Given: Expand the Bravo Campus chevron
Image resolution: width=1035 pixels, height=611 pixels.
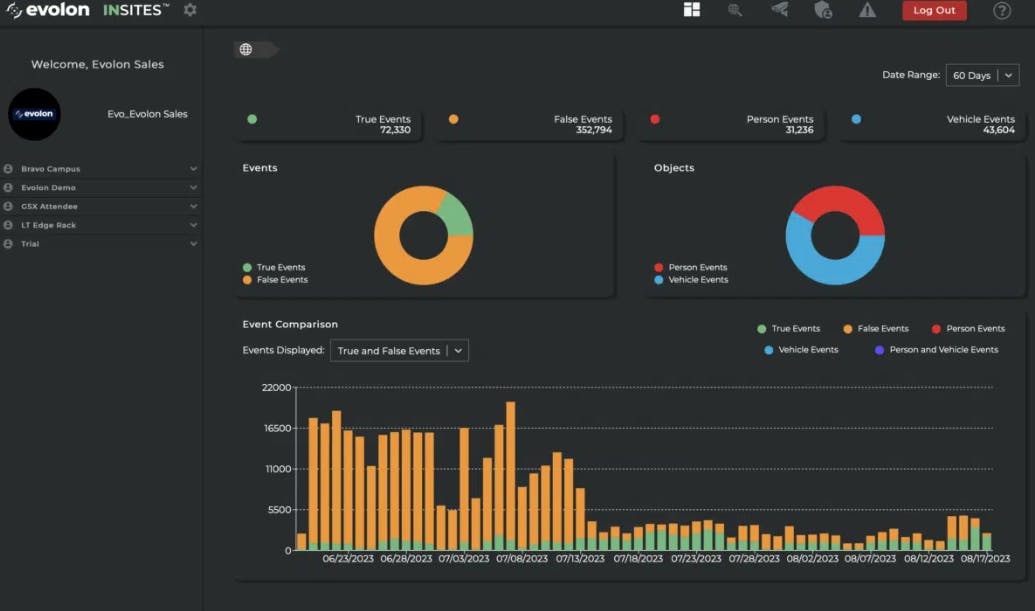Looking at the screenshot, I should (x=193, y=169).
